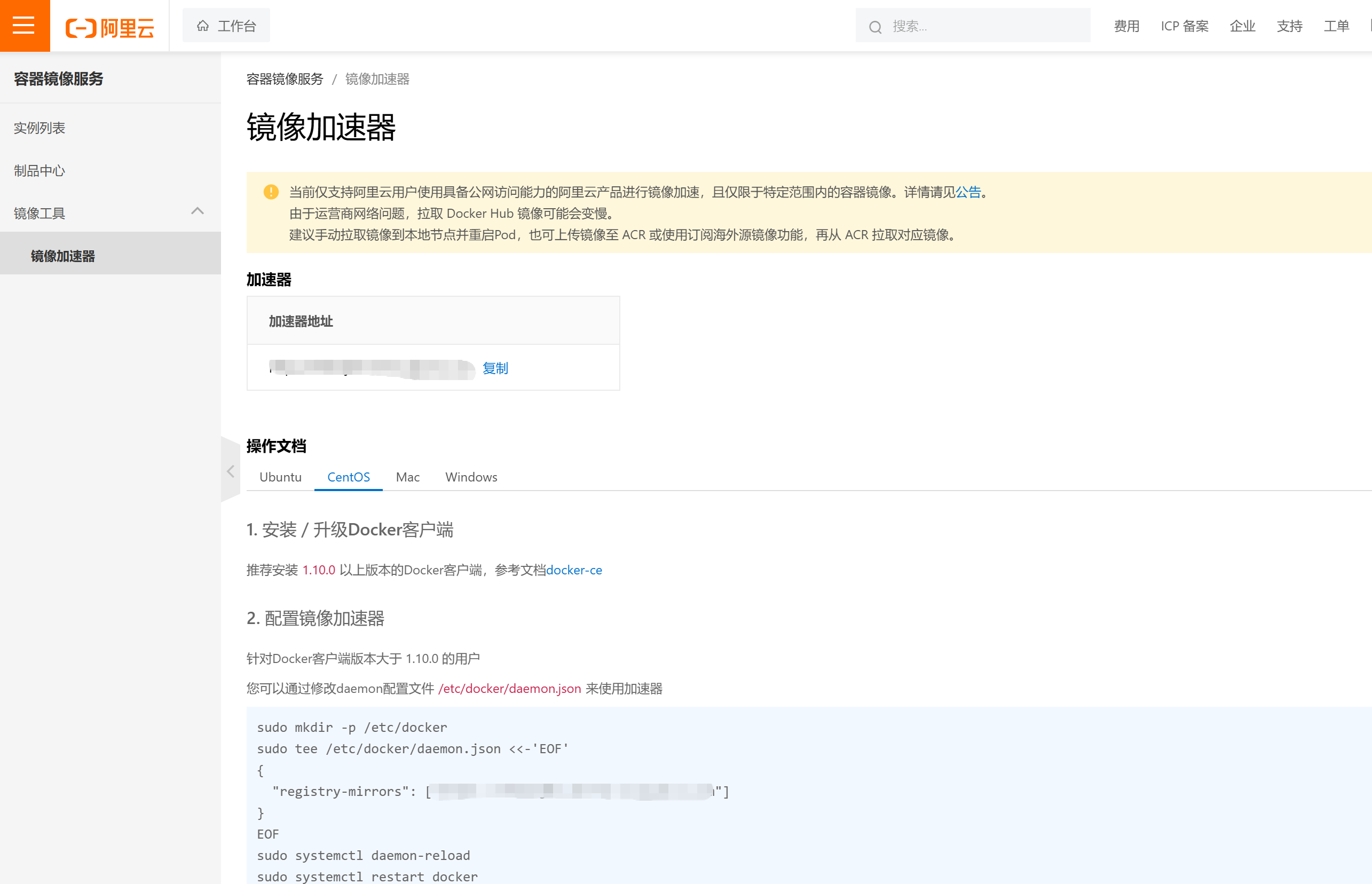Click the 1.10.0 version text in red
The image size is (1372, 884).
pos(319,570)
